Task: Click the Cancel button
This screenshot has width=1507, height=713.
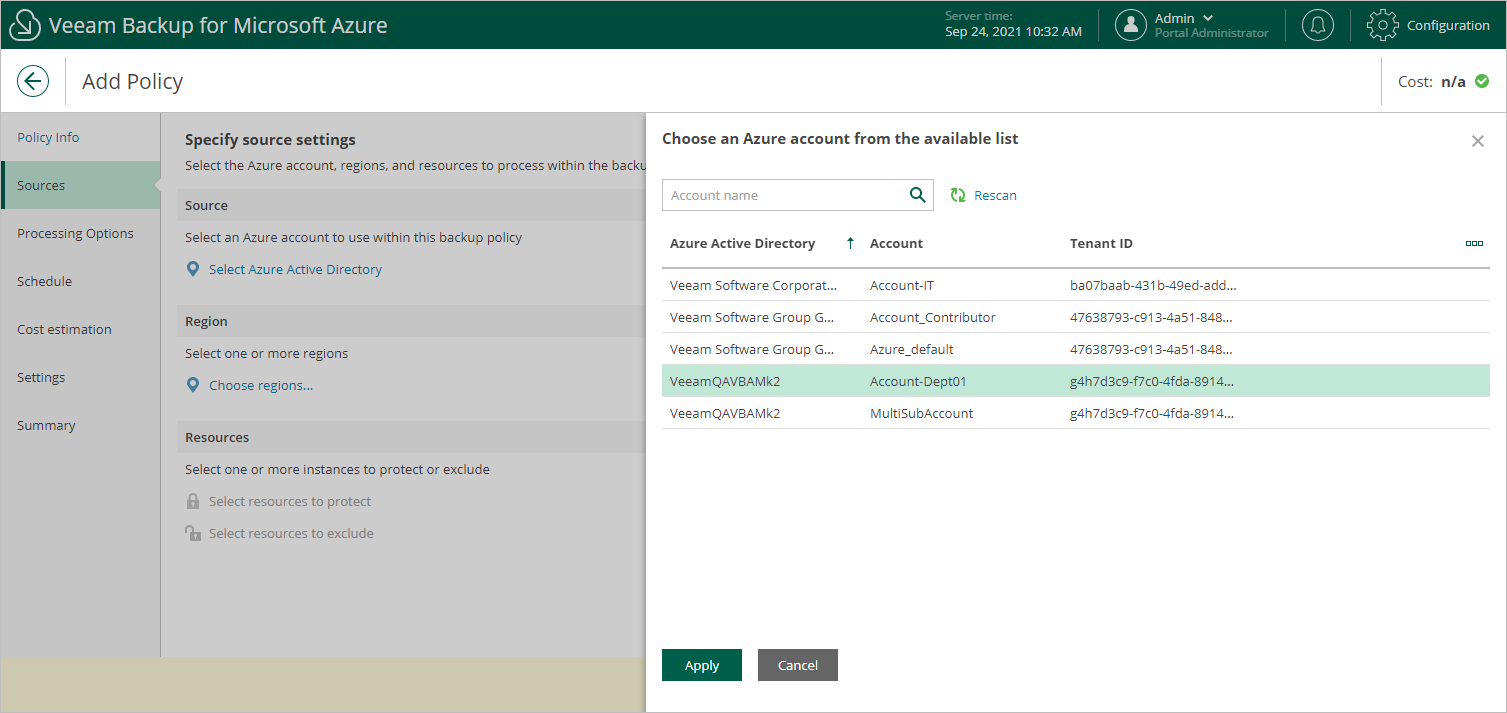Action: point(798,665)
